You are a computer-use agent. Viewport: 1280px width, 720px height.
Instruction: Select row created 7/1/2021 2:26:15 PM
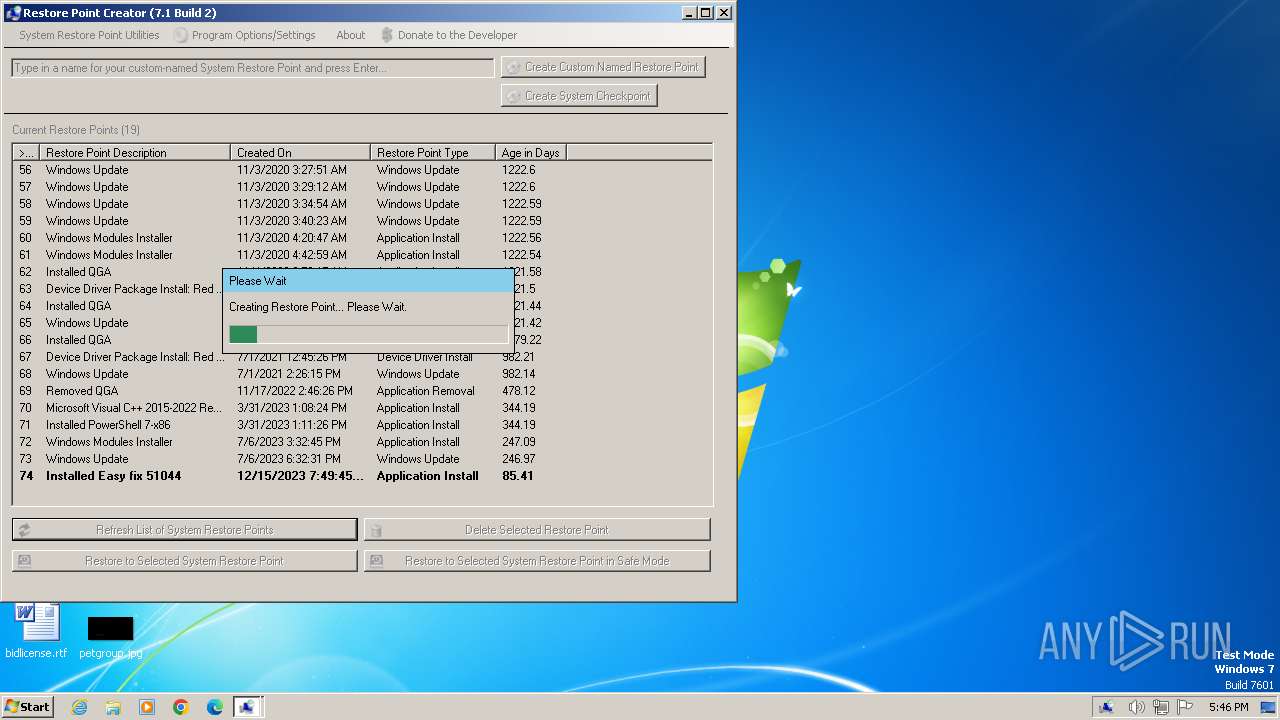click(x=363, y=374)
